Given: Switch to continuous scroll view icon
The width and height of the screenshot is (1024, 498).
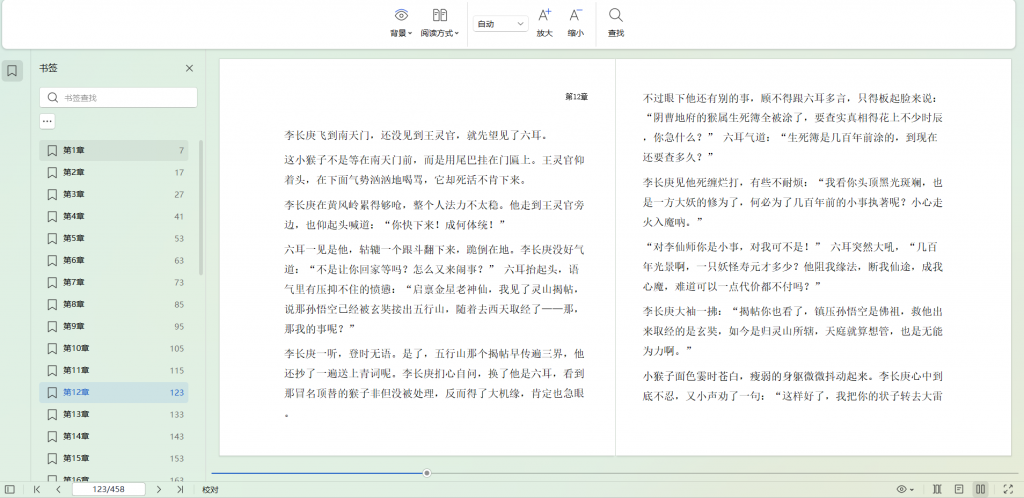Looking at the screenshot, I should 937,489.
